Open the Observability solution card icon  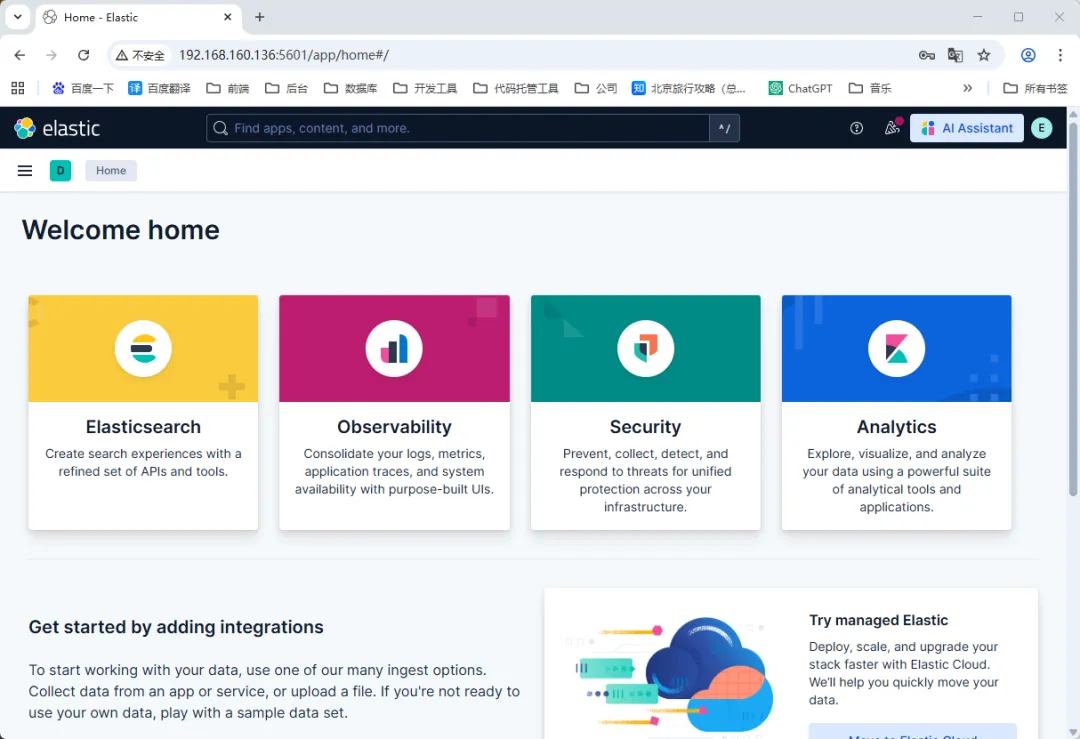coord(394,348)
